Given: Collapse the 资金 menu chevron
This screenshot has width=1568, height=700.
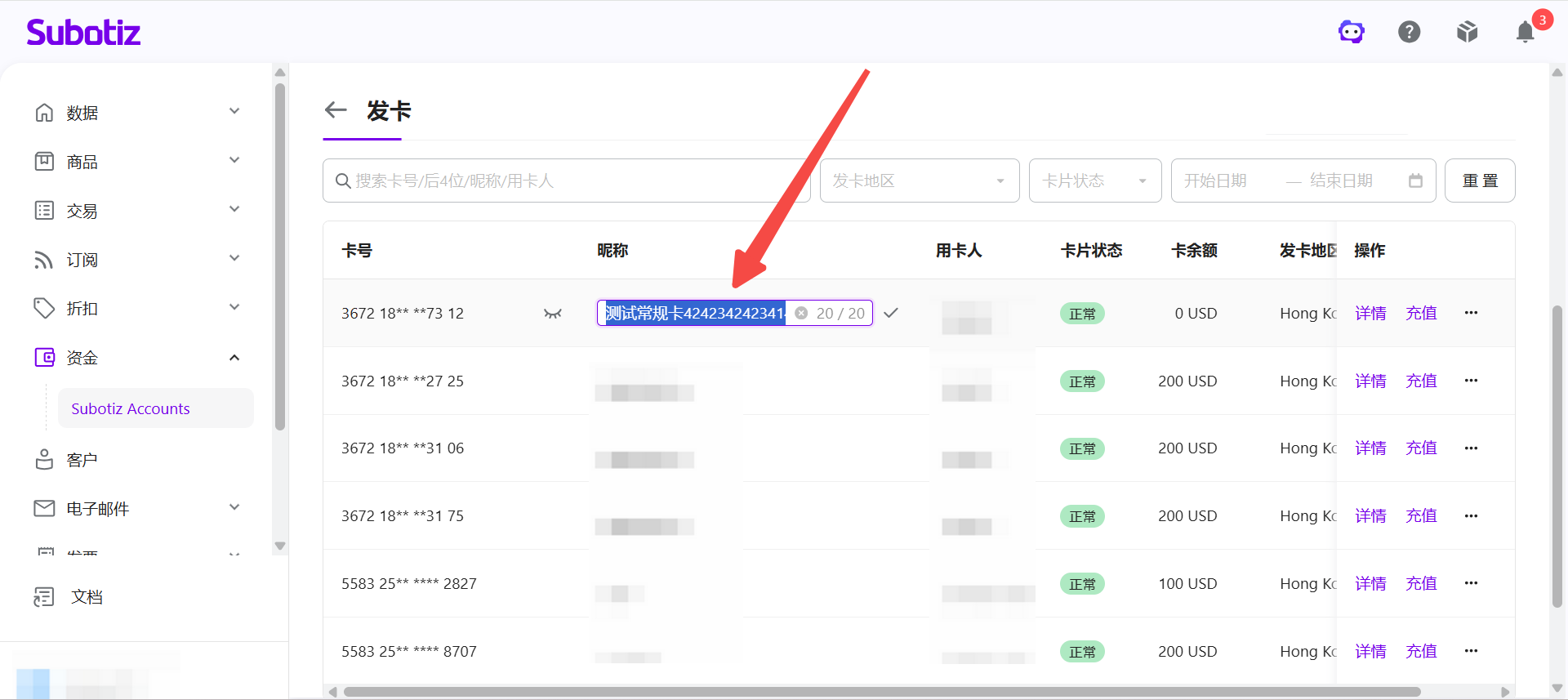Looking at the screenshot, I should pyautogui.click(x=234, y=357).
